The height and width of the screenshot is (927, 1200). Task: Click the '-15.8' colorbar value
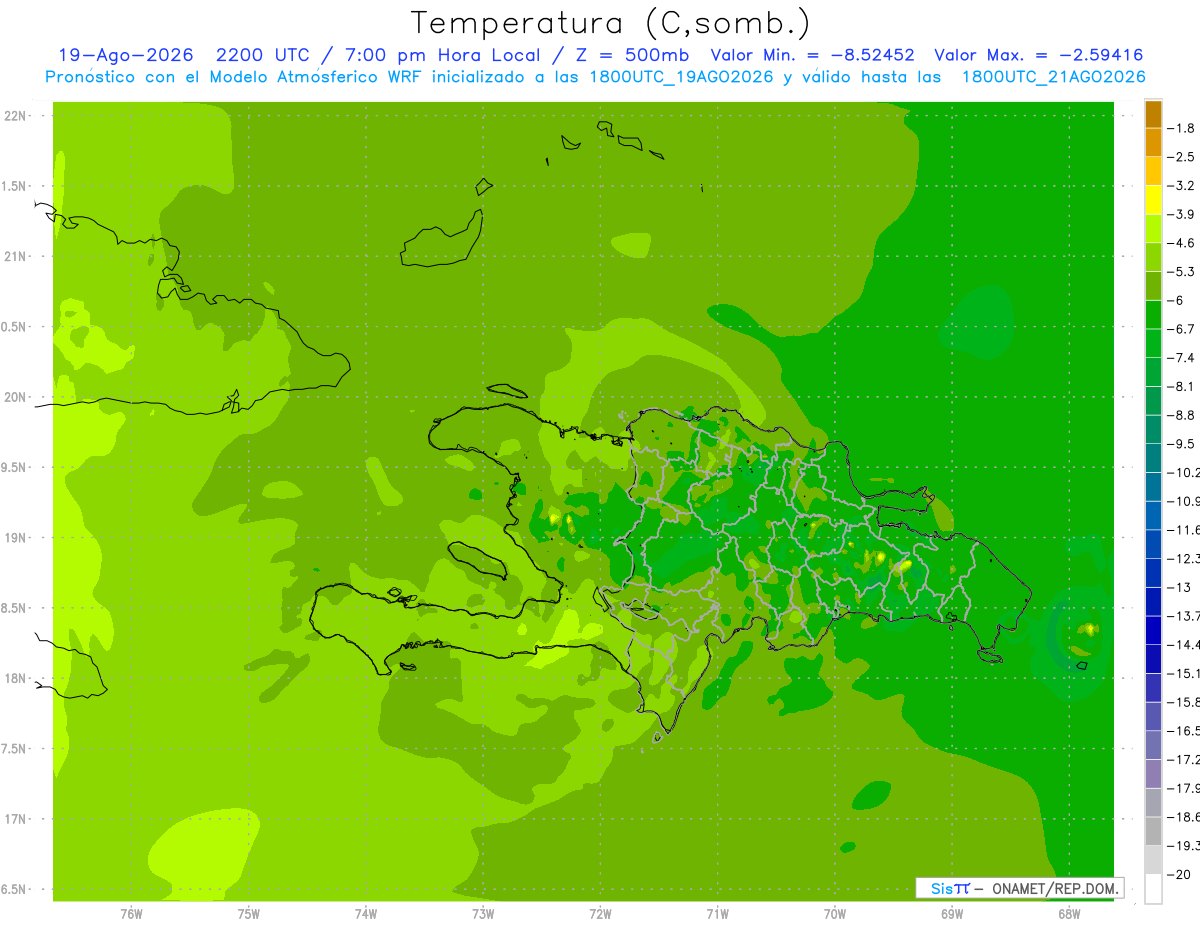click(1183, 702)
